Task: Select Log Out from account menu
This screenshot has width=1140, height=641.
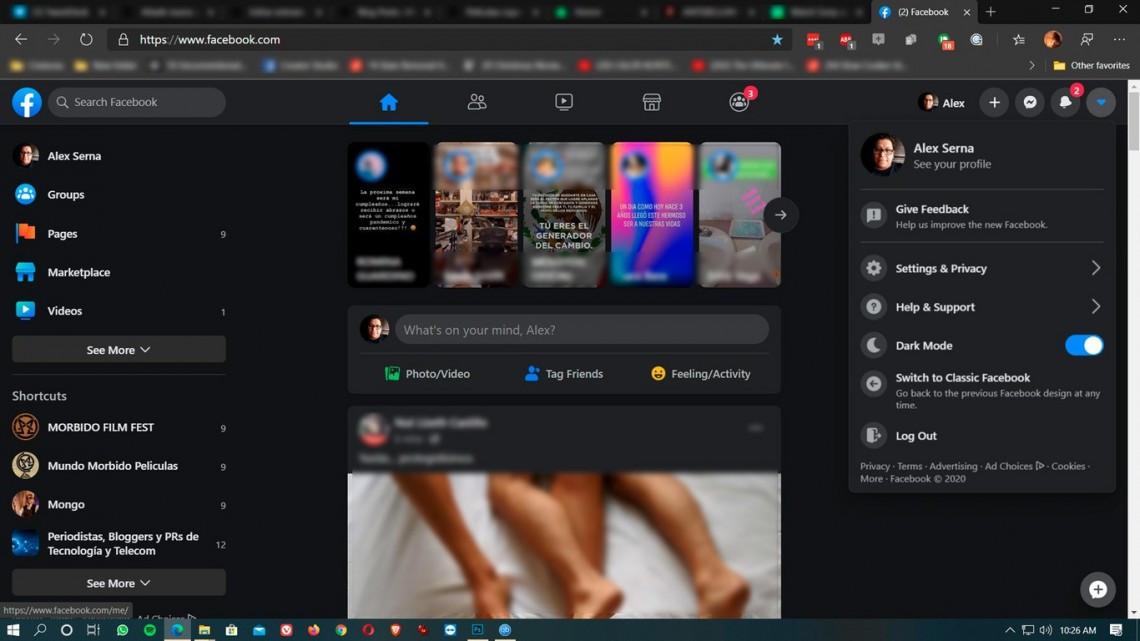Action: (916, 436)
